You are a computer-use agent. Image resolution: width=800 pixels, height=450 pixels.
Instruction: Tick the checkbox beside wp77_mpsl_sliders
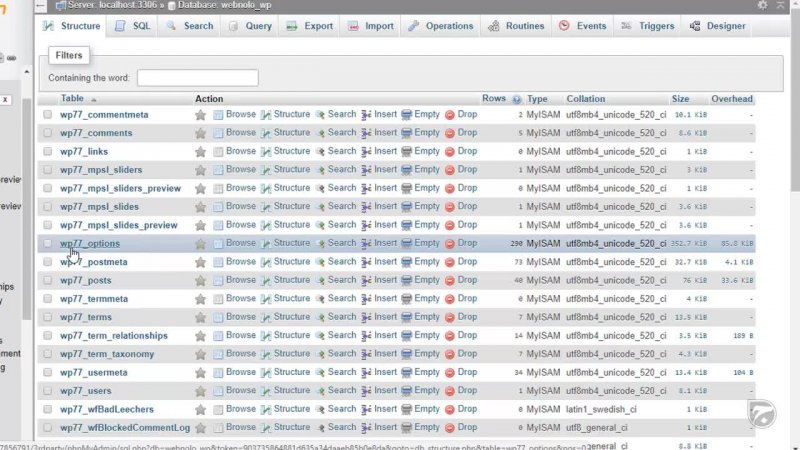pos(47,170)
